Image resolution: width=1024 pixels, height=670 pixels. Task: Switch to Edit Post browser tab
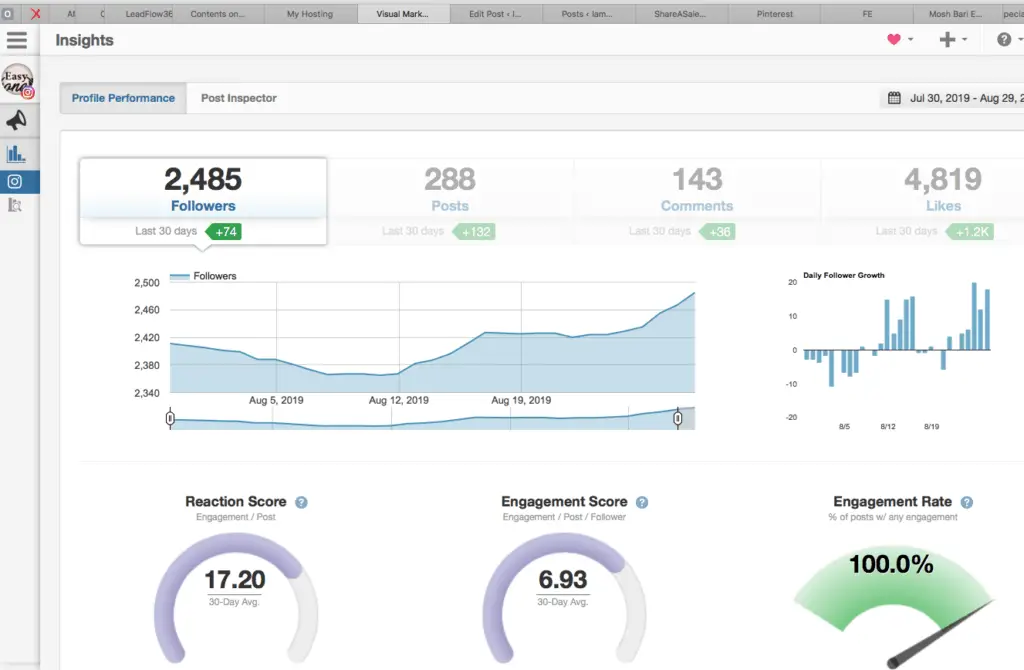click(x=495, y=14)
